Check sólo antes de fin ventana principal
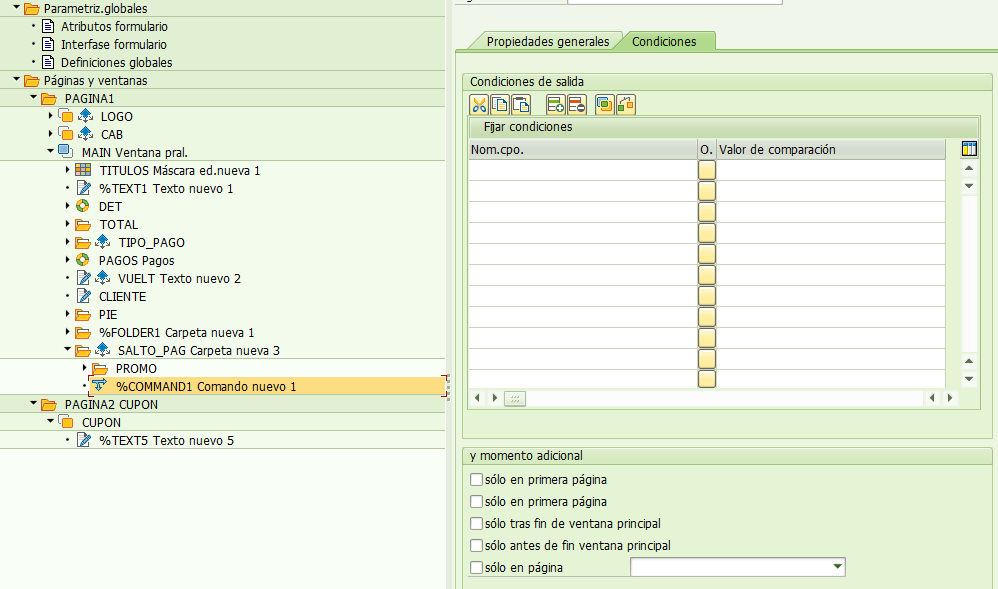 [476, 545]
